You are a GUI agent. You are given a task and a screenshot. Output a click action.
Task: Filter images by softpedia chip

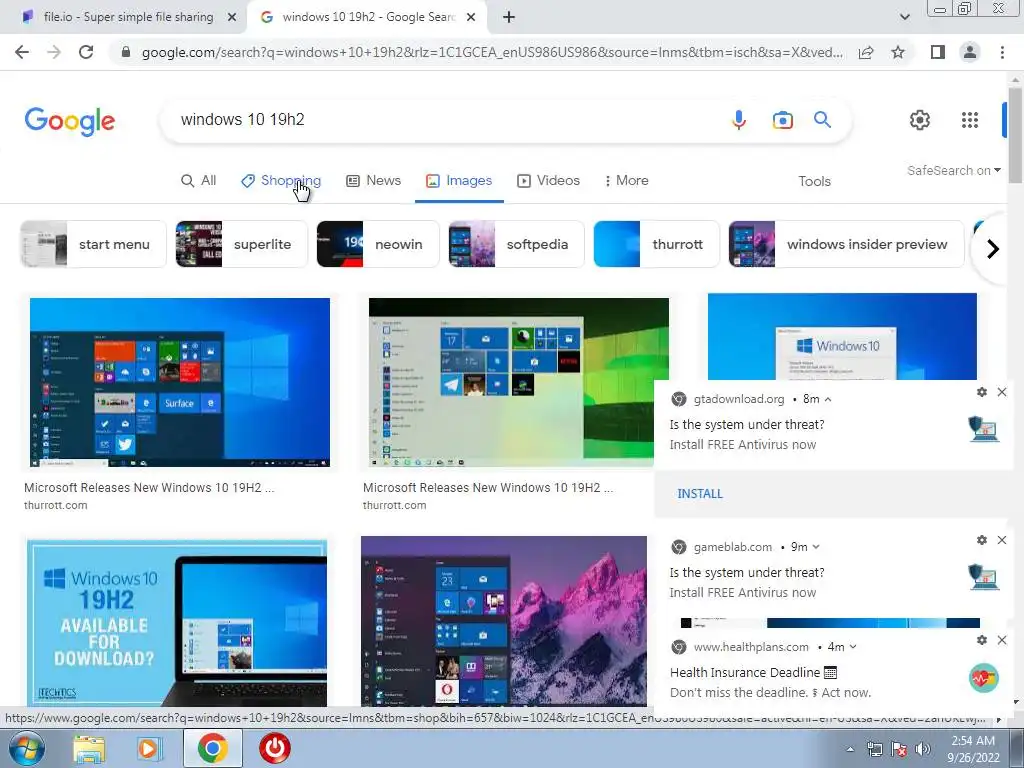(517, 244)
